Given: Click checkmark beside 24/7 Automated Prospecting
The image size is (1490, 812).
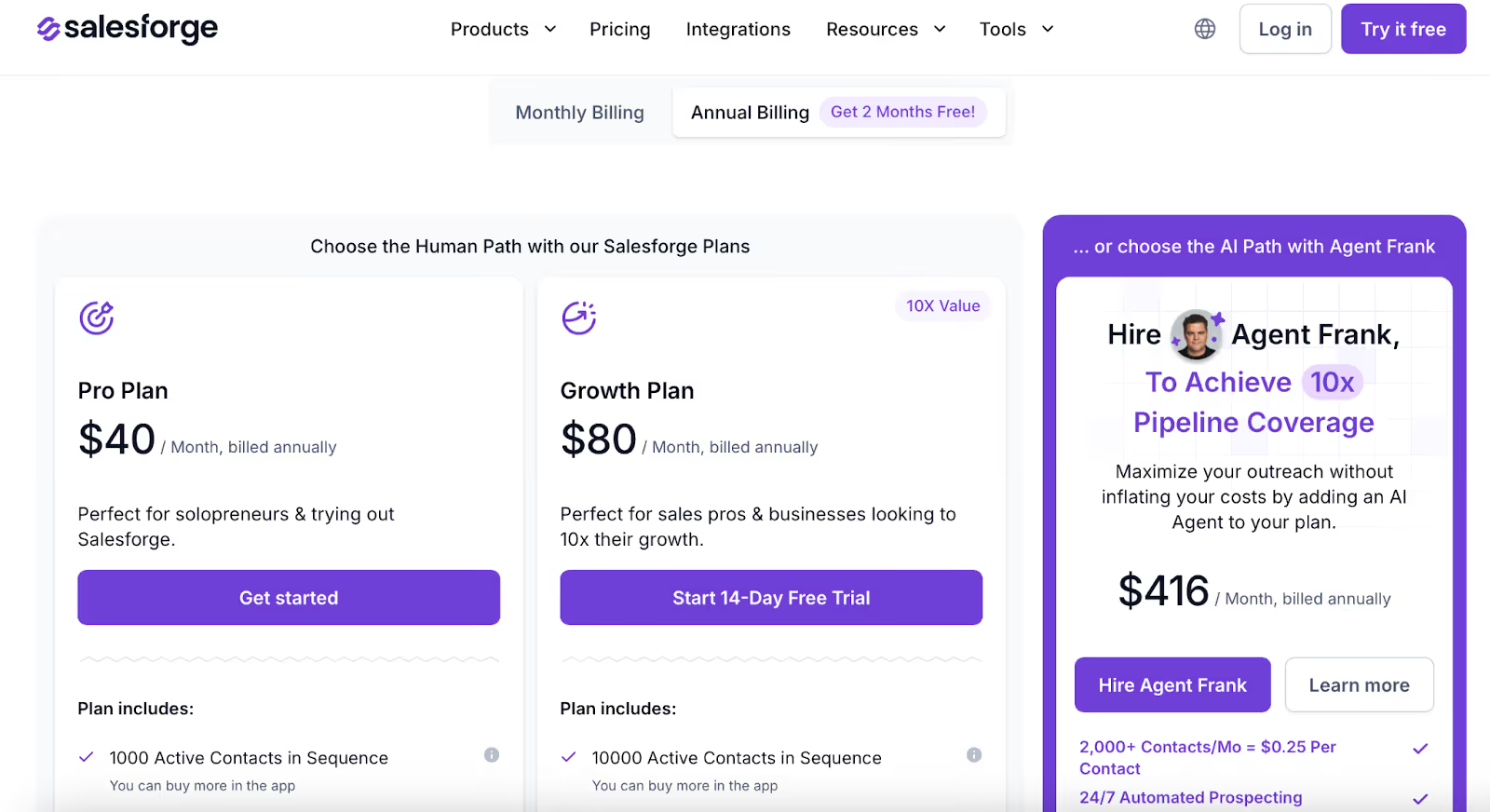Looking at the screenshot, I should tap(1421, 798).
